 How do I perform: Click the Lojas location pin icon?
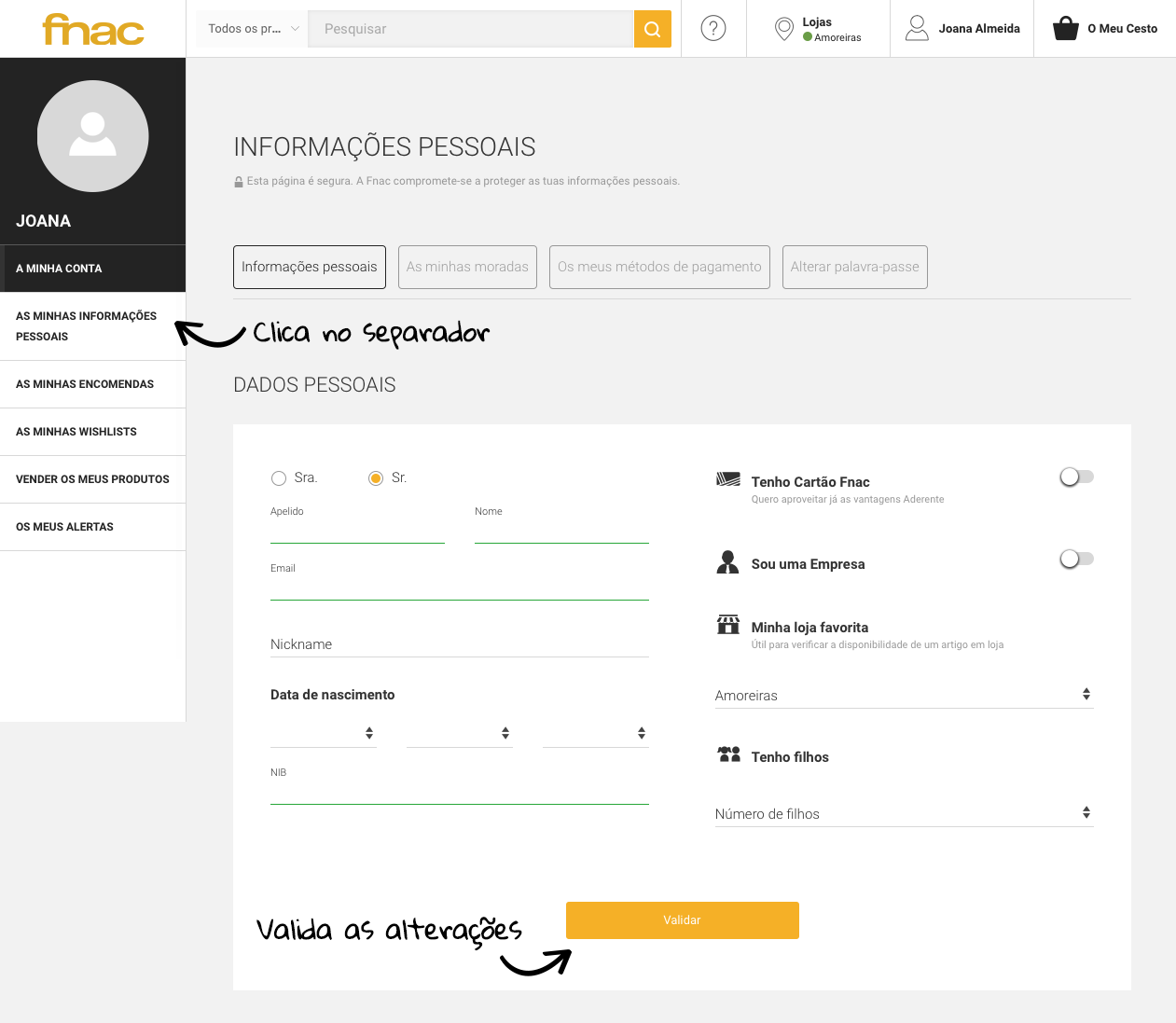tap(784, 29)
